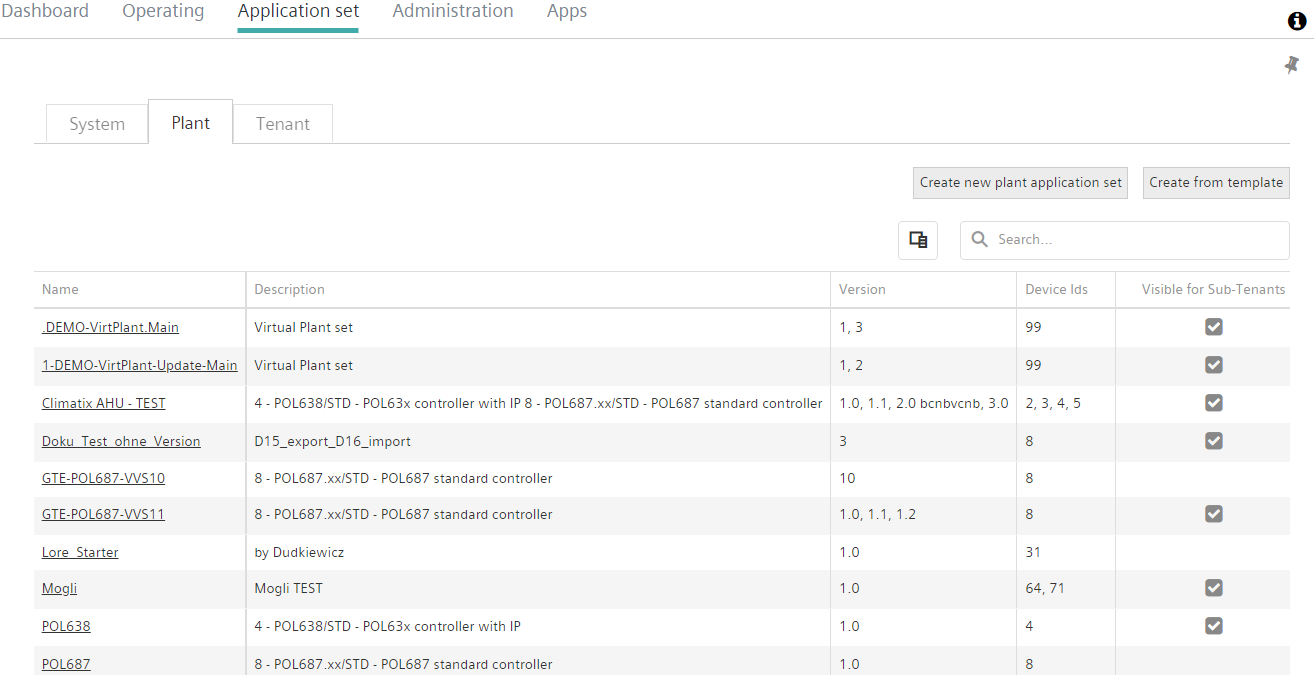Switch to the Tenant tab
Screen dimensions: 1314x675
[x=283, y=124]
